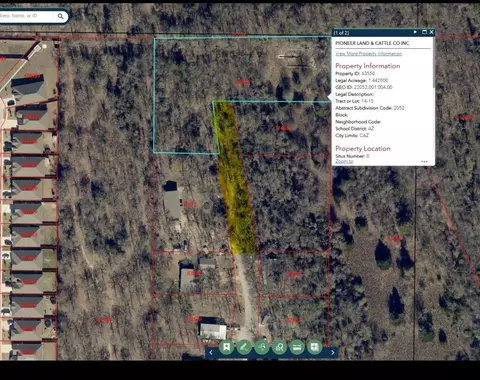Open the Share map widget
The height and width of the screenshot is (380, 480).
click(x=262, y=347)
